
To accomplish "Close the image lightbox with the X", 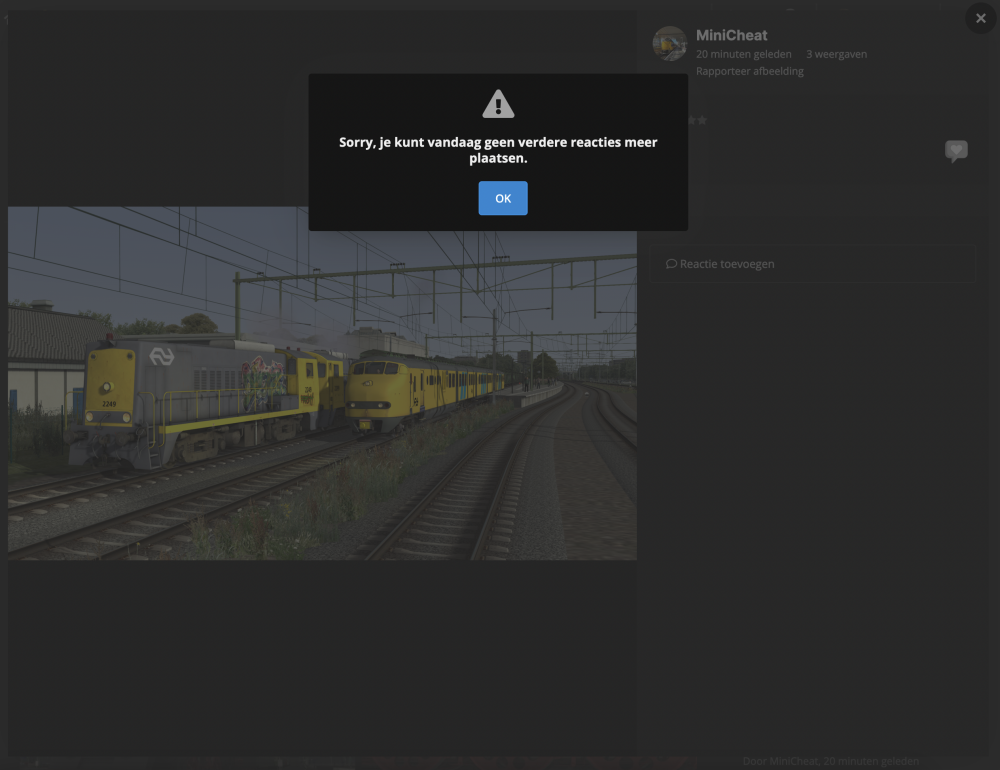I will coord(979,18).
